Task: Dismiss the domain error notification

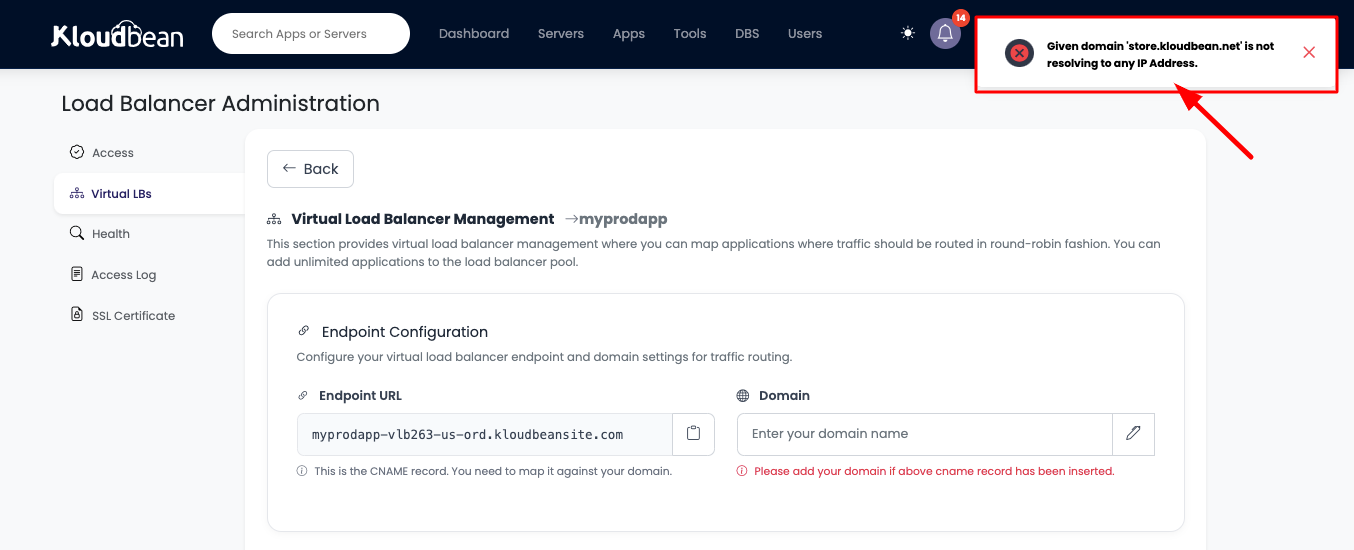Action: point(1309,53)
